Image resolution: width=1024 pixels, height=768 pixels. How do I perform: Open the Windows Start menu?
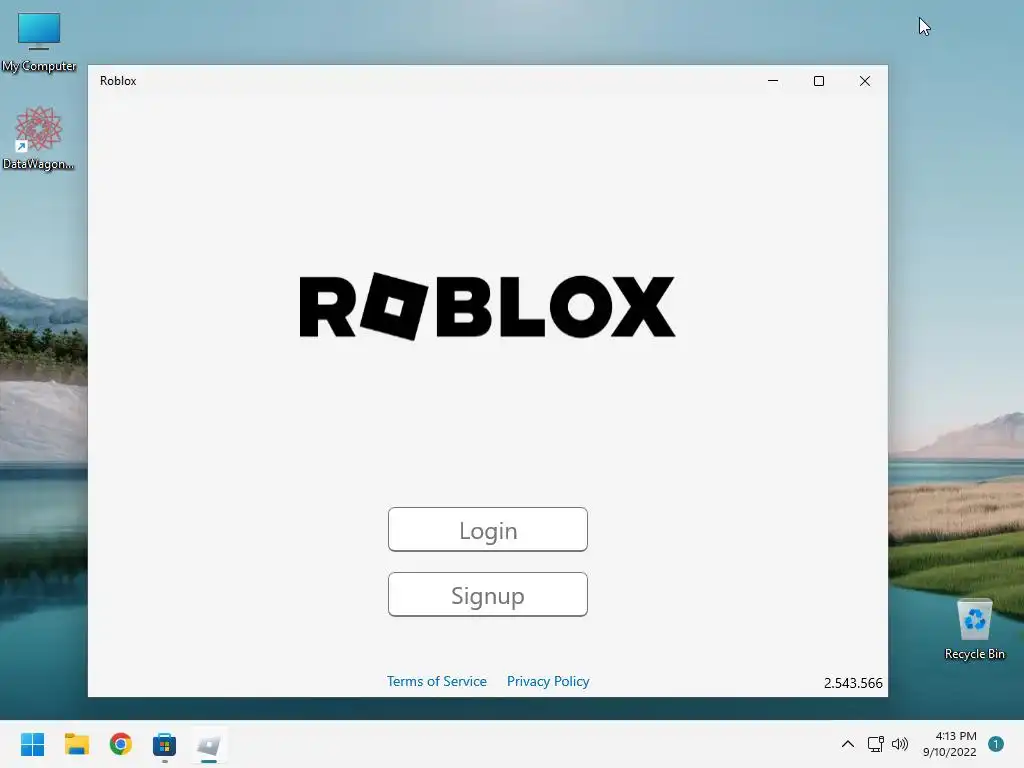33,744
